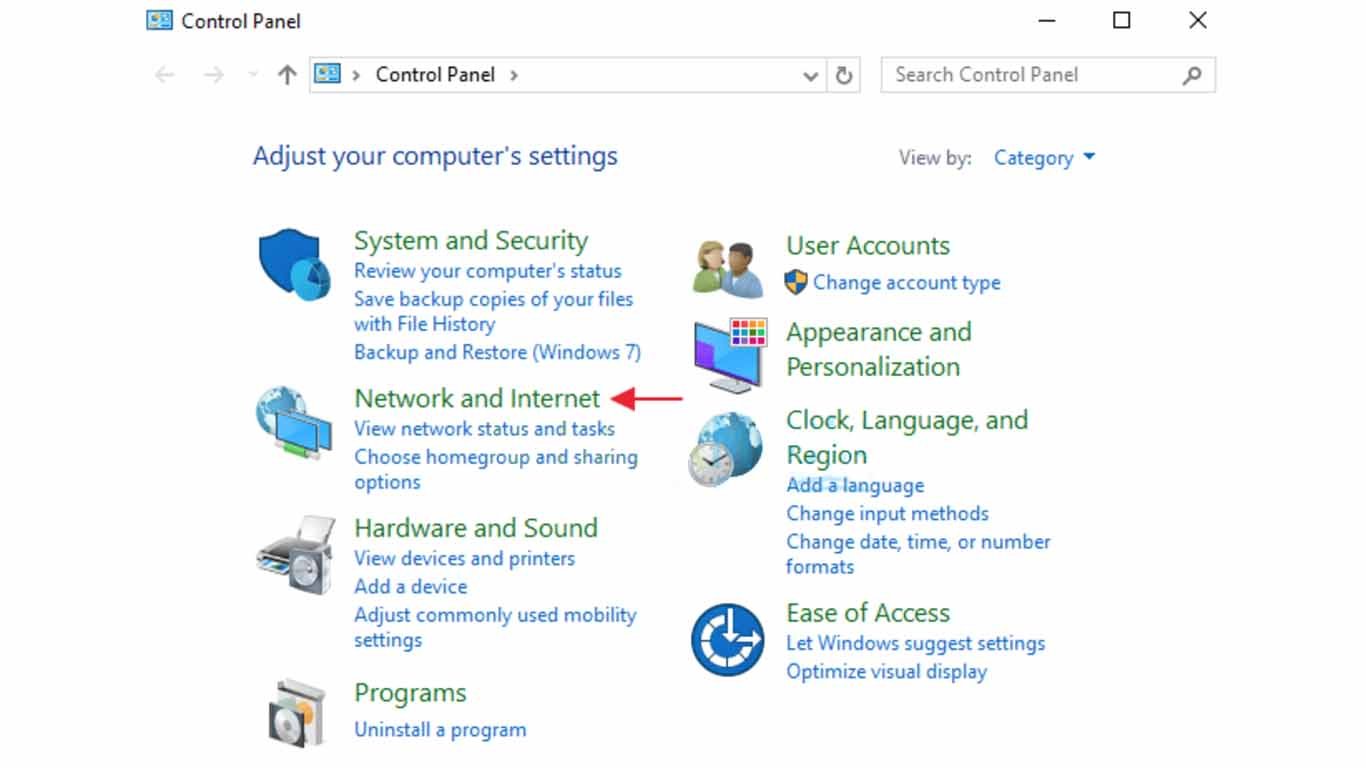Screen dimensions: 1366x768
Task: Open View devices and printers link
Action: 464,558
